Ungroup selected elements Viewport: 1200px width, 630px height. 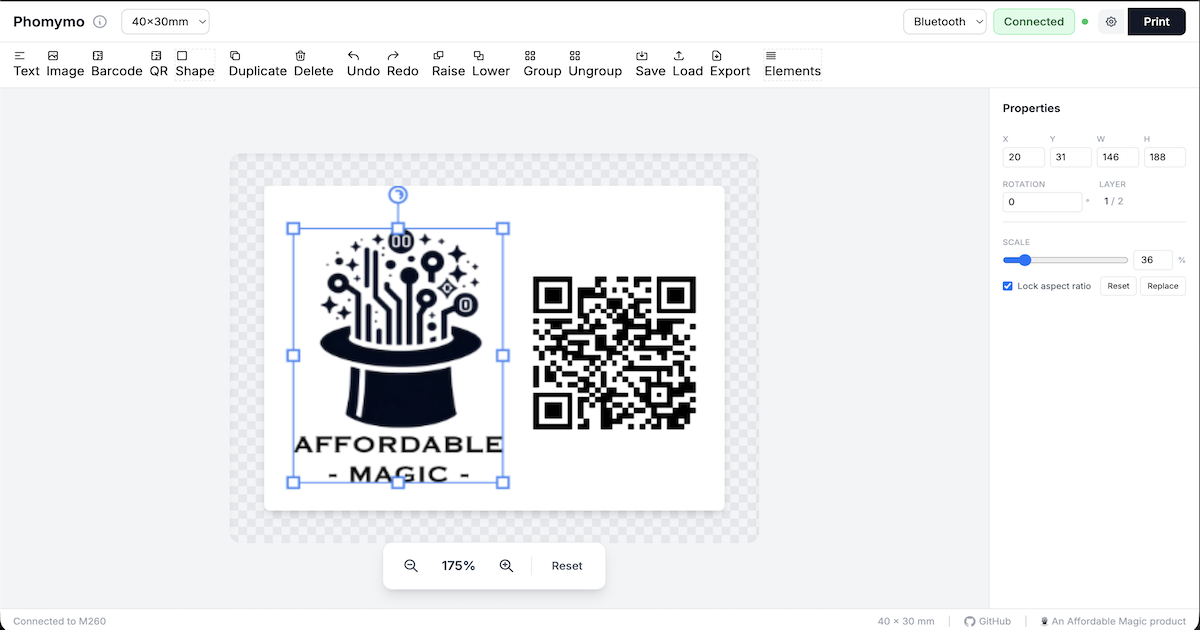point(595,64)
